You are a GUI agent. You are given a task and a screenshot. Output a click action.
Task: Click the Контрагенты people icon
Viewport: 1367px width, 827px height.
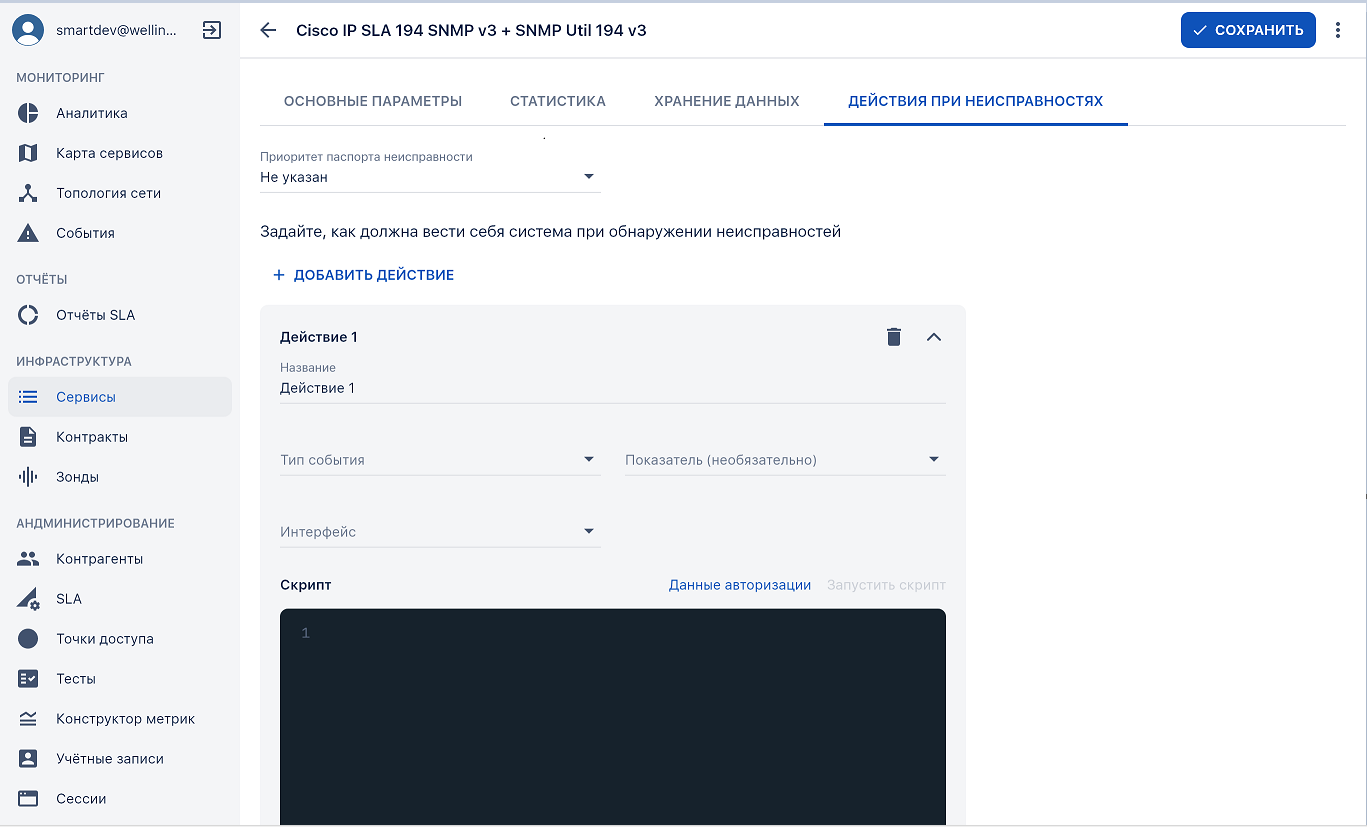click(x=28, y=559)
